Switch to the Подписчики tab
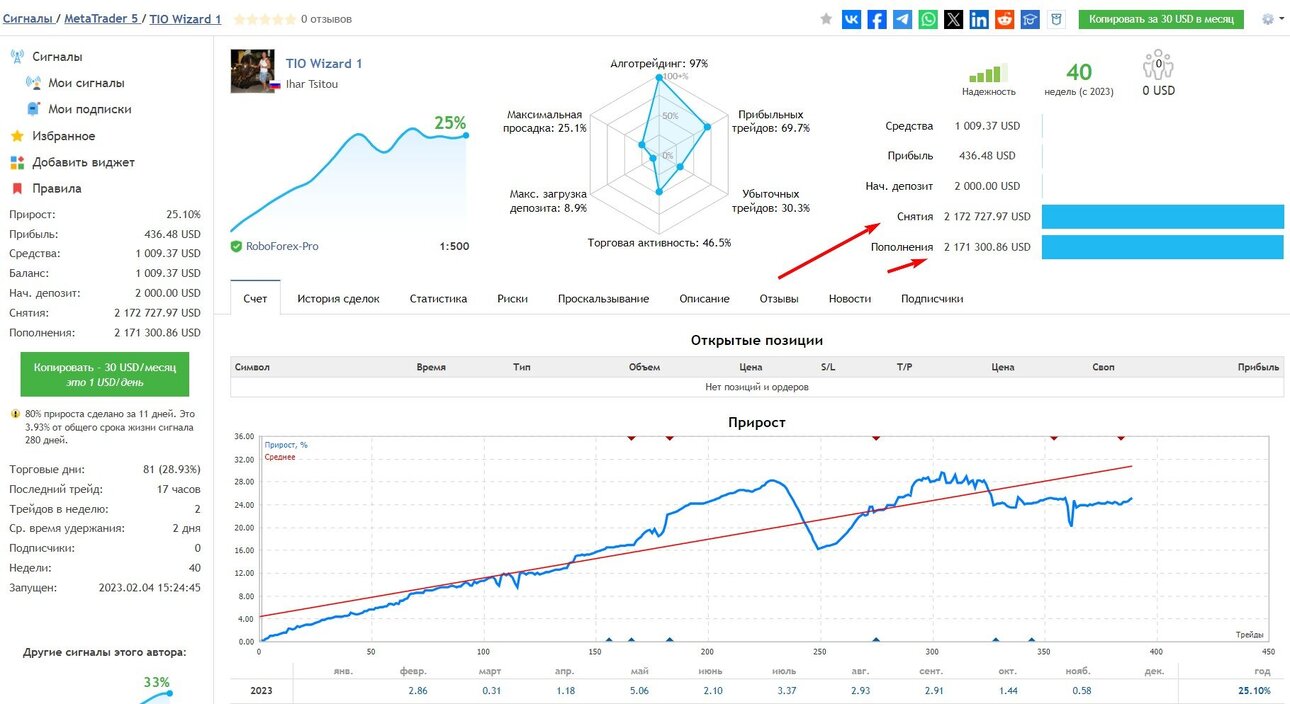The image size is (1290, 704). tap(932, 298)
